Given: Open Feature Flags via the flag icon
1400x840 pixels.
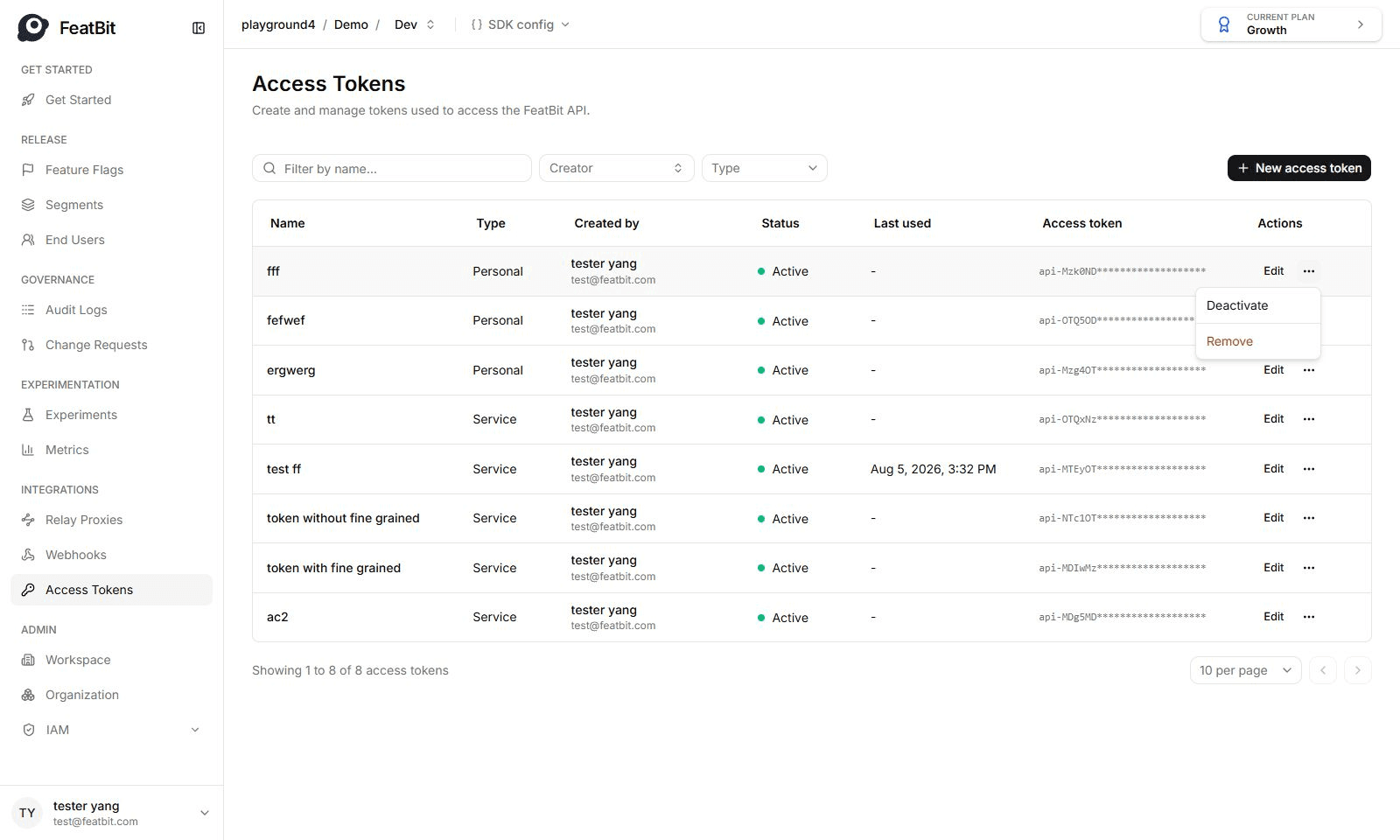Looking at the screenshot, I should 28,170.
